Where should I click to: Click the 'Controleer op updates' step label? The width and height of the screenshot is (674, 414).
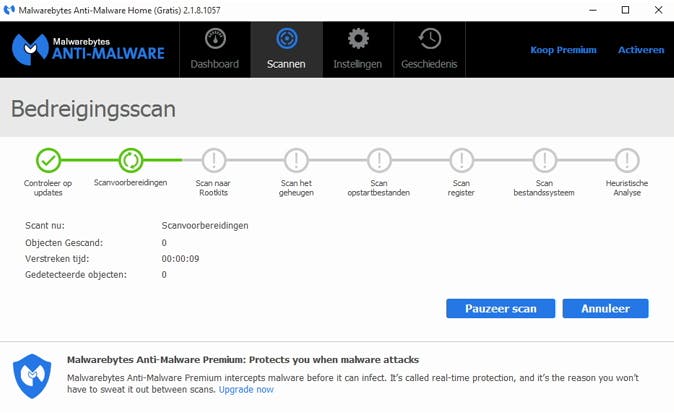tap(48, 188)
